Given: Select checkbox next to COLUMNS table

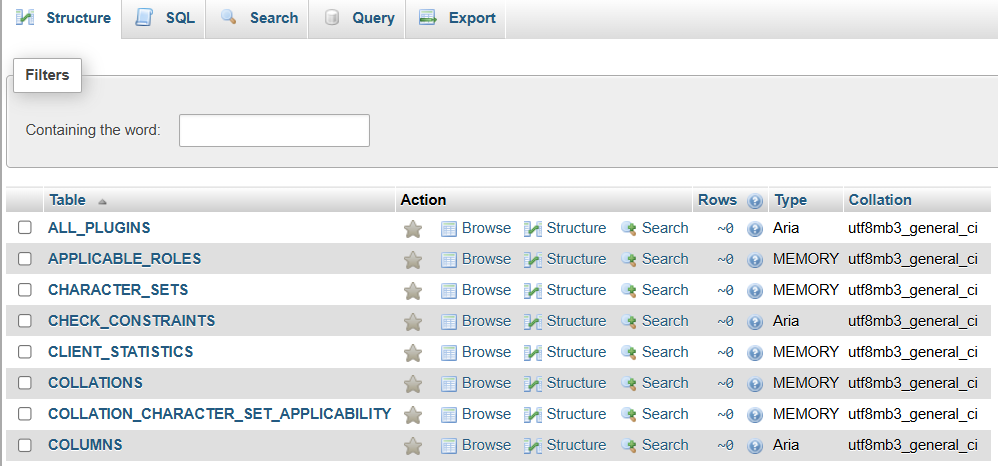Looking at the screenshot, I should click(x=25, y=444).
